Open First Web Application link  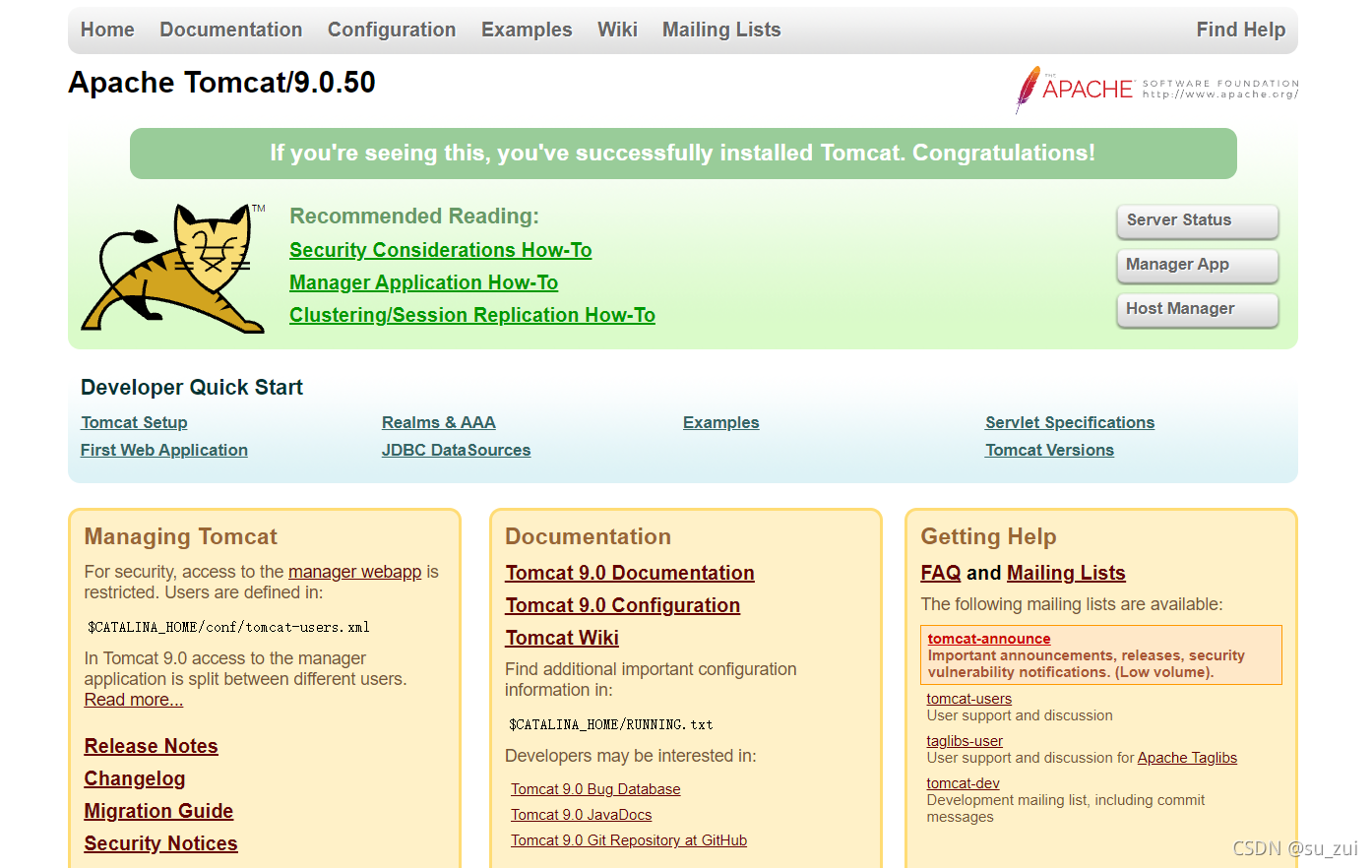pyautogui.click(x=164, y=450)
